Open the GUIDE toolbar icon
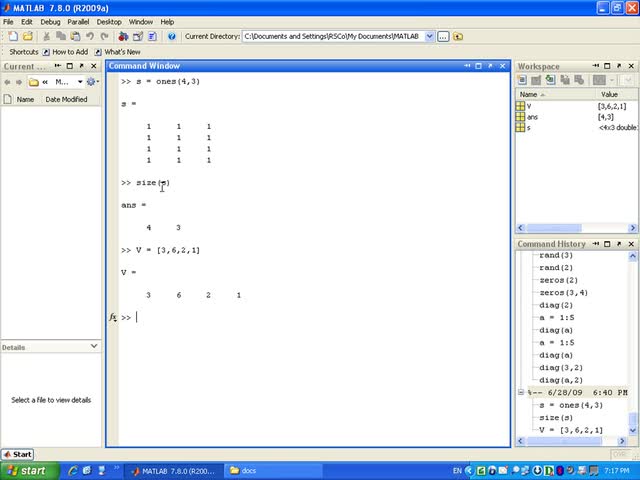 pos(138,36)
